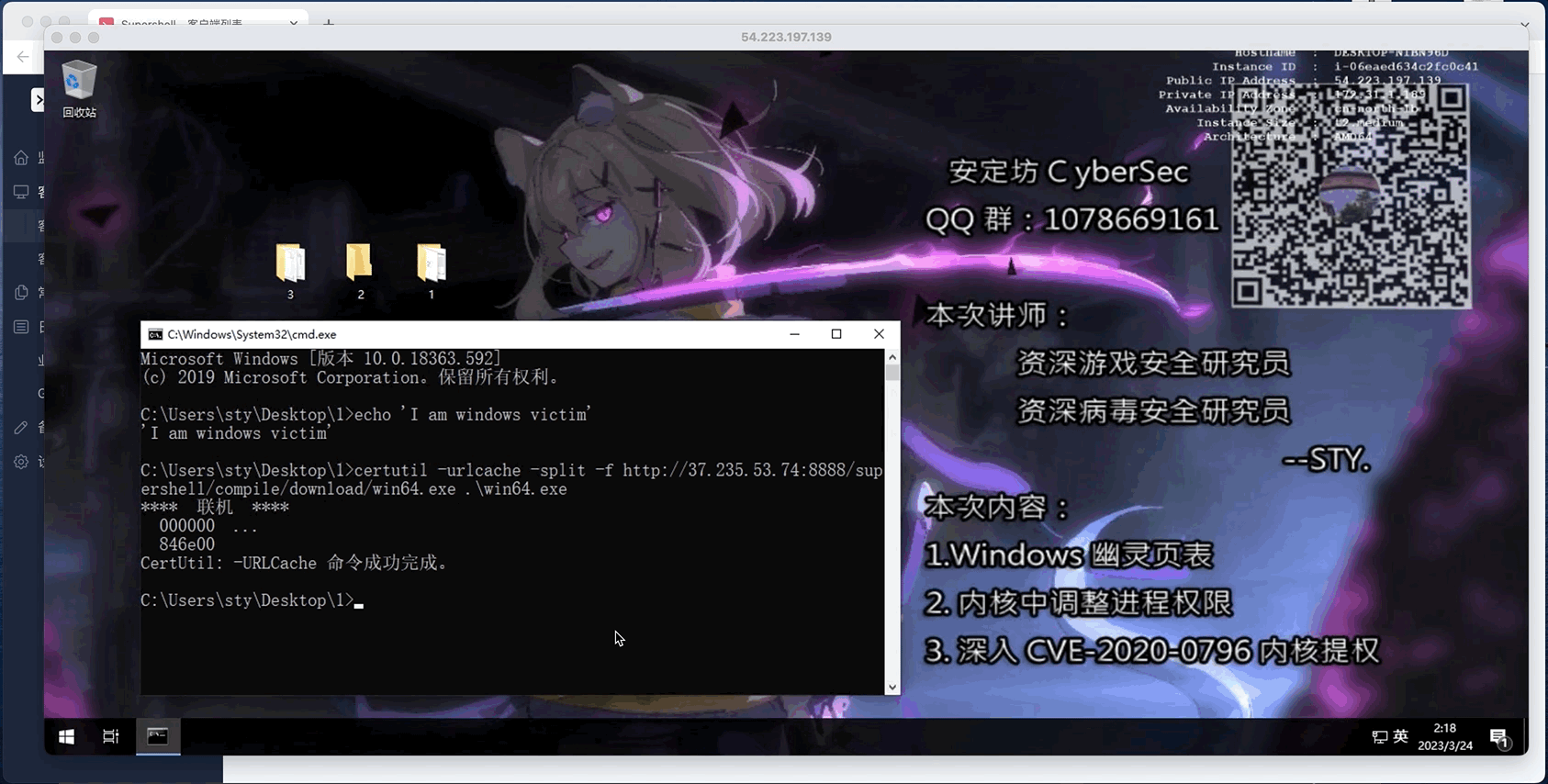Expand the Supershell sidebar chevron toggle

tap(38, 99)
